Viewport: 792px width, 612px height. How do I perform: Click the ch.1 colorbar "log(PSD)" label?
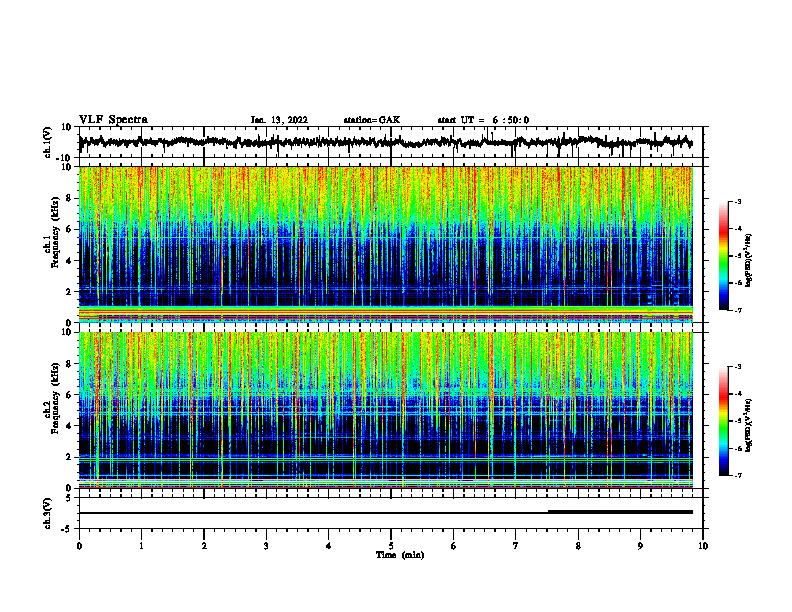[x=749, y=261]
